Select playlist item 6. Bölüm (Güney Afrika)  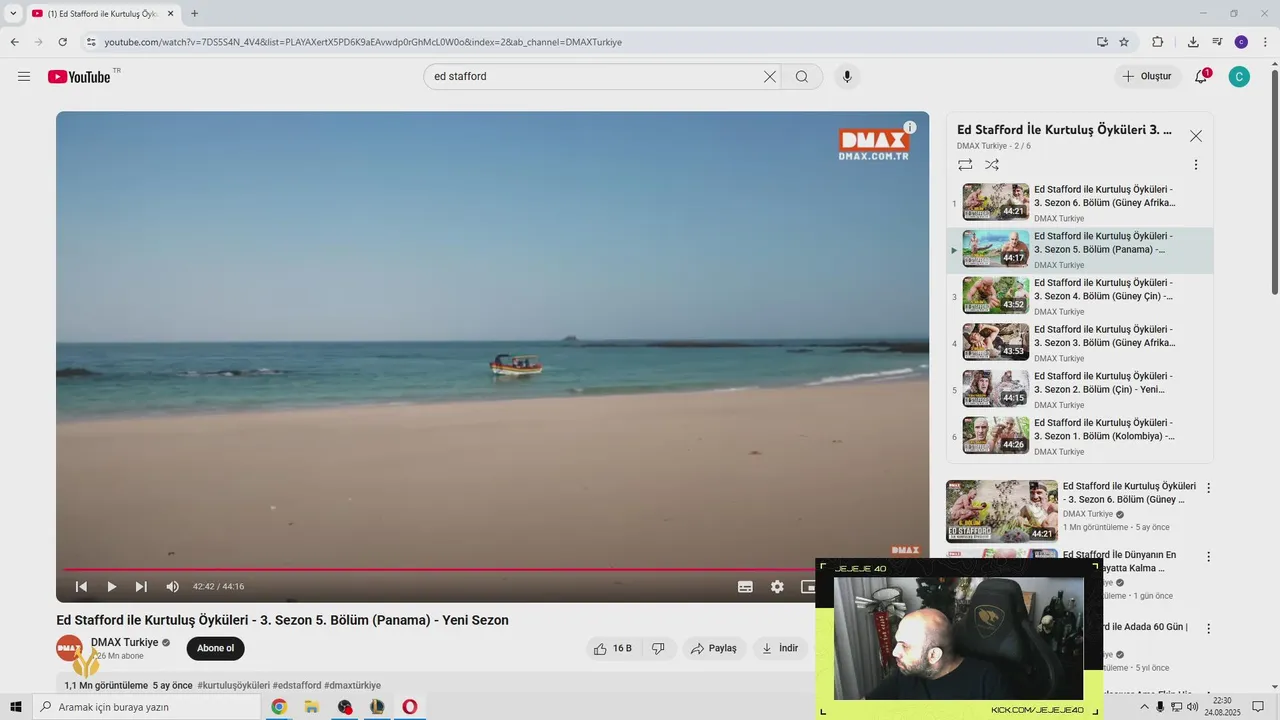point(1080,203)
